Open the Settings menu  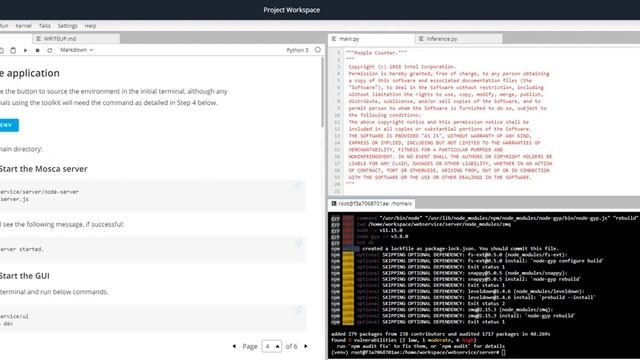67,26
